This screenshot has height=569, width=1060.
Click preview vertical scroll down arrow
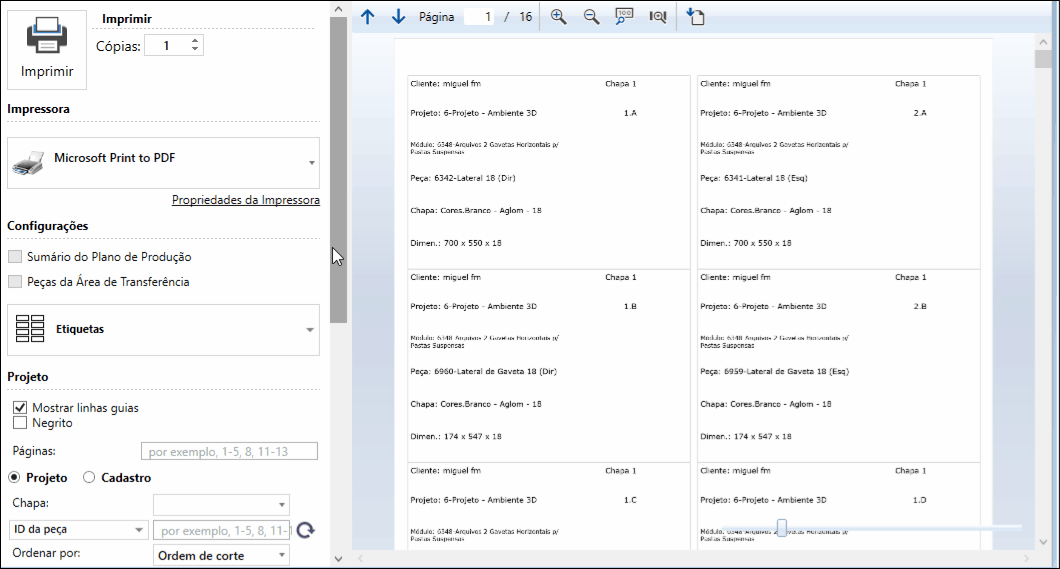(x=1043, y=542)
